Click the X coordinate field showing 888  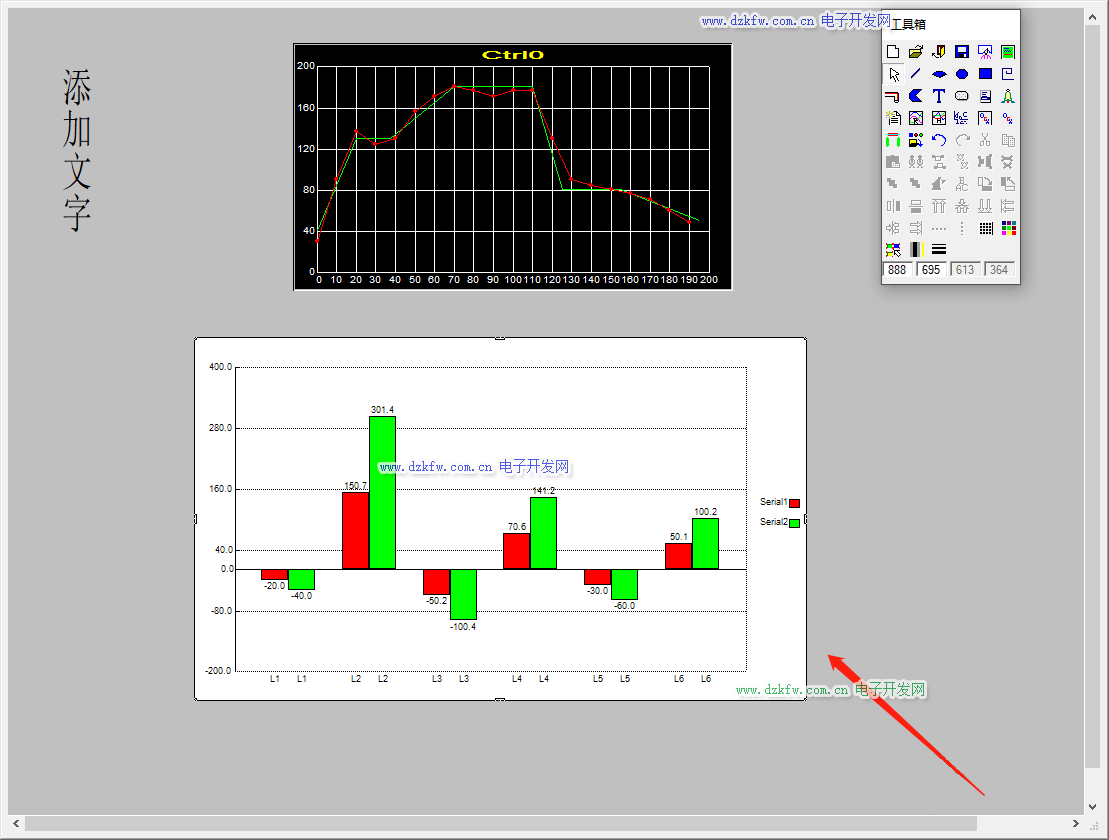pyautogui.click(x=898, y=270)
